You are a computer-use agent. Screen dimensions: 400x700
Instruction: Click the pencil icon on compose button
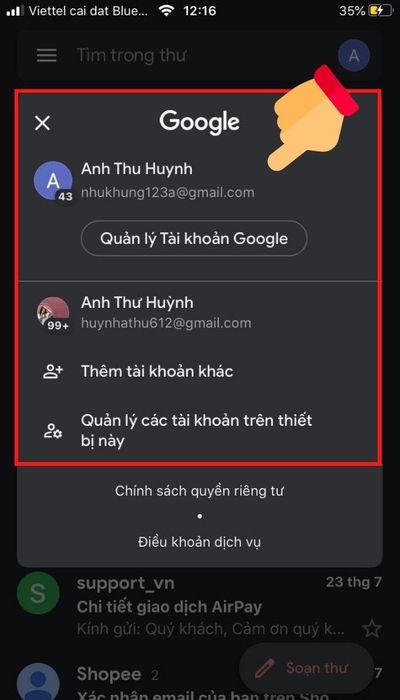coord(263,668)
